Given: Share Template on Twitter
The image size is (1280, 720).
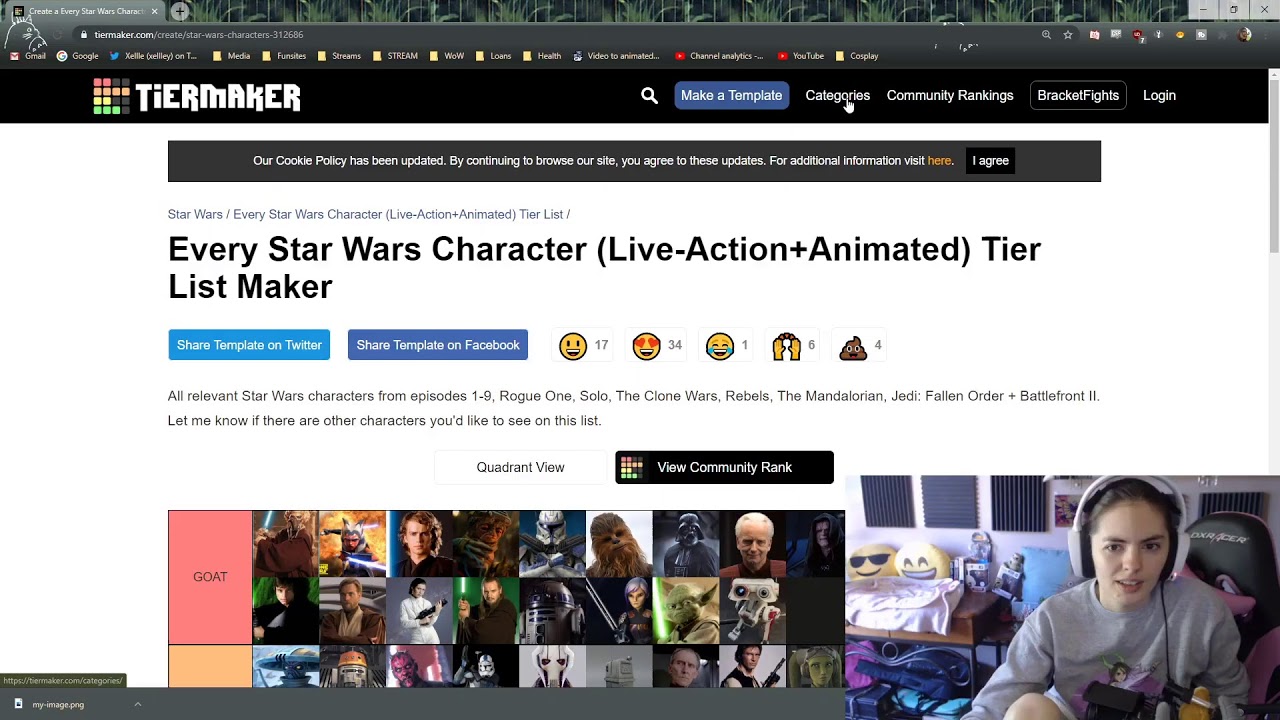Looking at the screenshot, I should click(249, 345).
